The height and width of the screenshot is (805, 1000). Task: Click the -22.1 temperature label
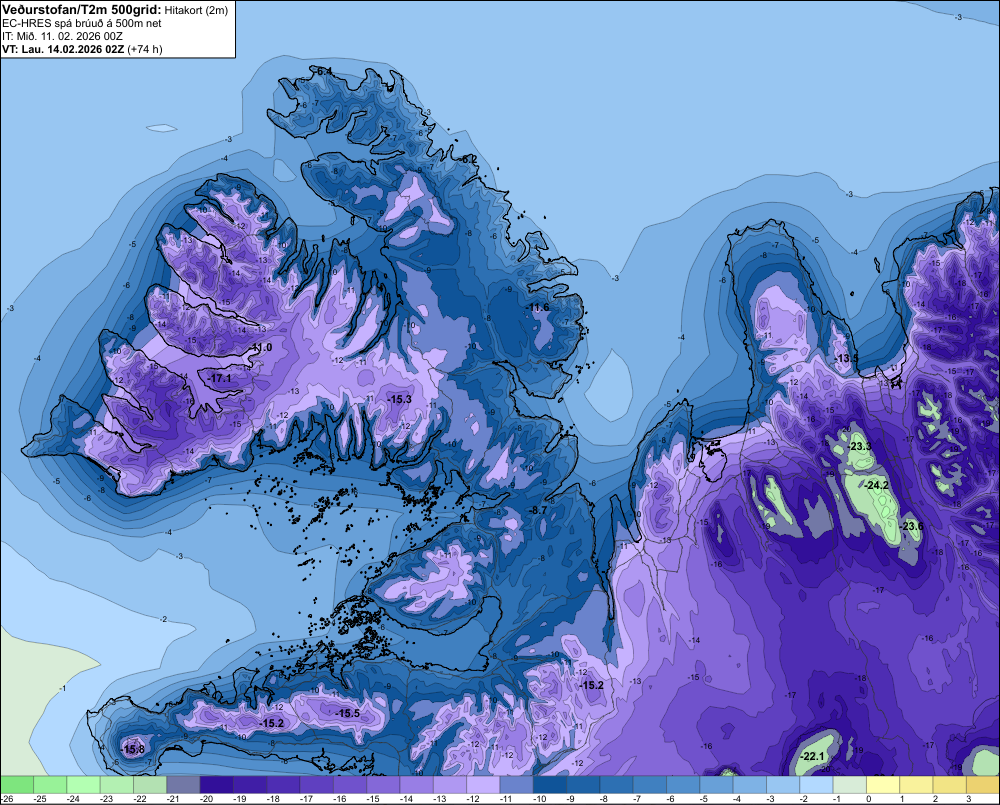(812, 757)
